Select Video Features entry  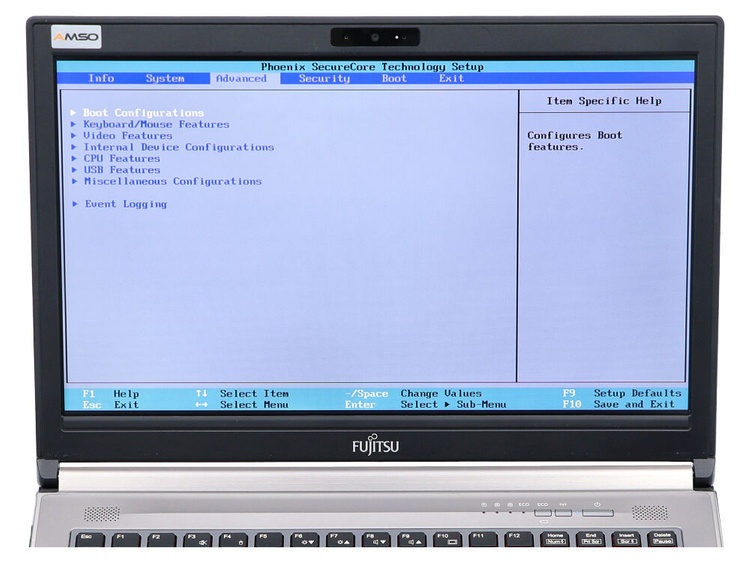pyautogui.click(x=128, y=136)
